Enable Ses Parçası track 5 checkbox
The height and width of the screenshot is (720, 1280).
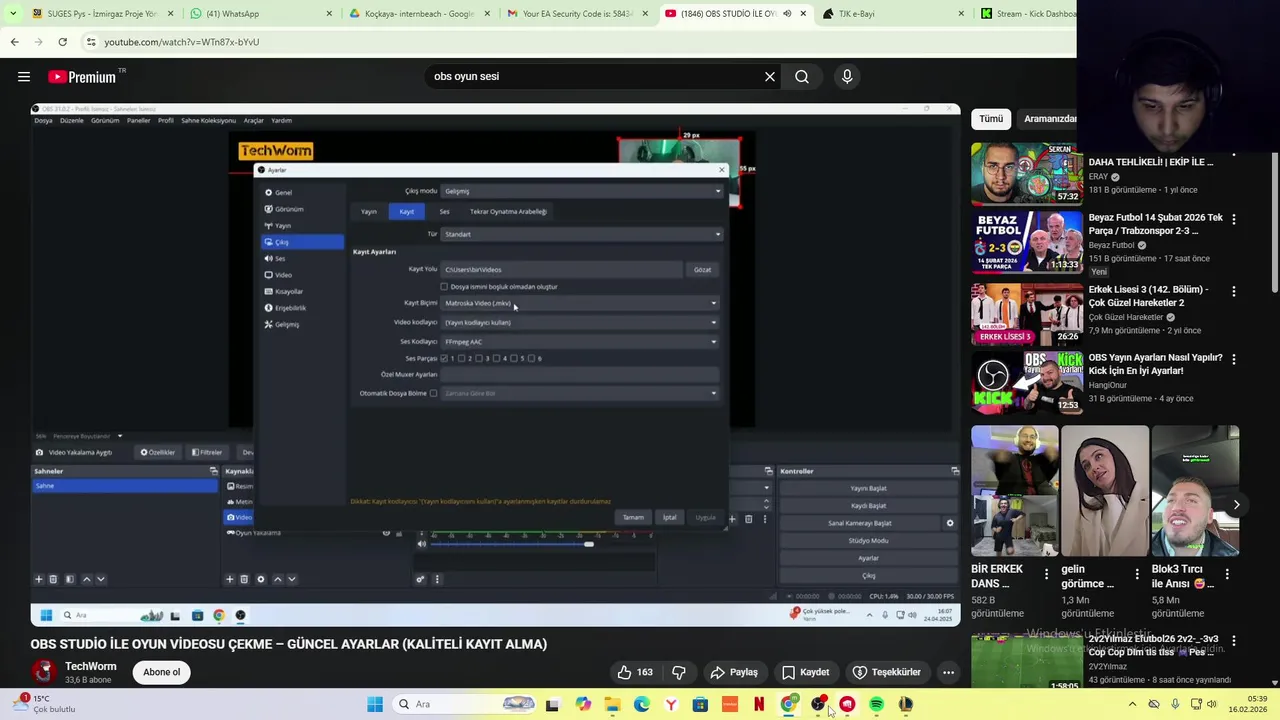tap(514, 358)
